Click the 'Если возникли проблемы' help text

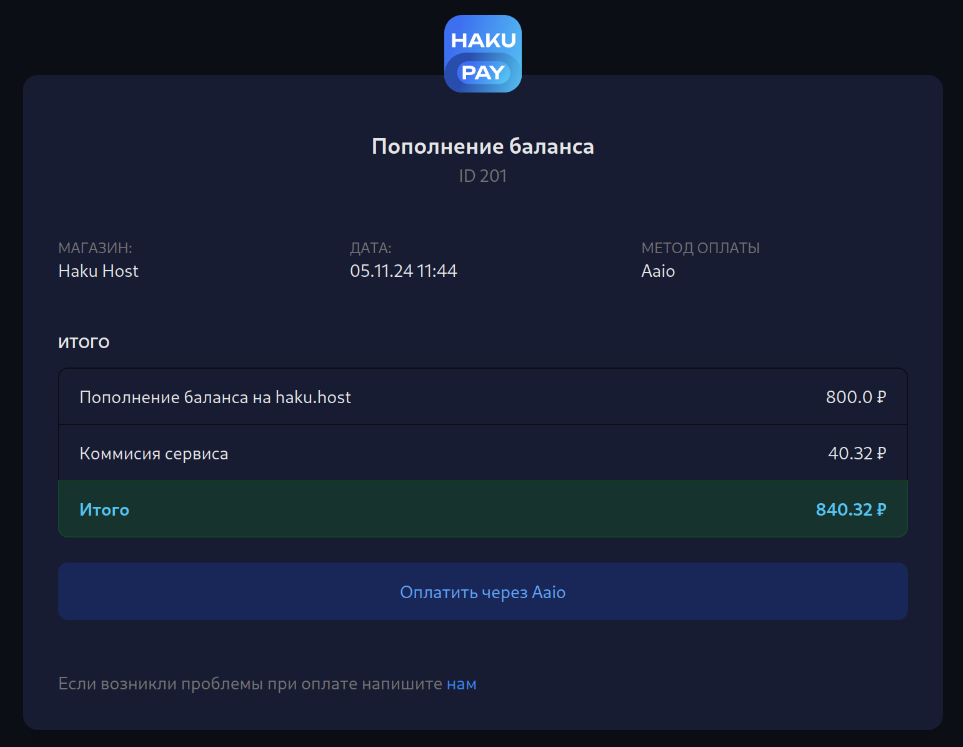[x=250, y=684]
